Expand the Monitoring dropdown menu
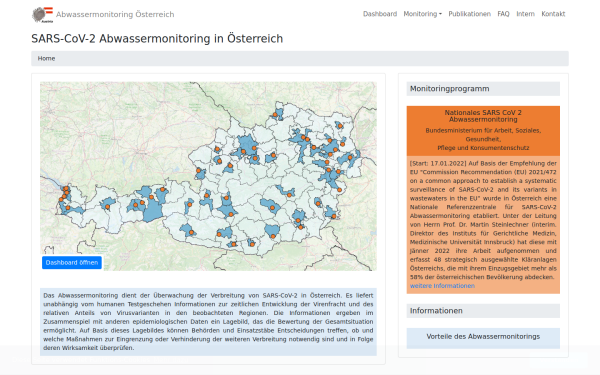600x375 pixels. tap(422, 14)
